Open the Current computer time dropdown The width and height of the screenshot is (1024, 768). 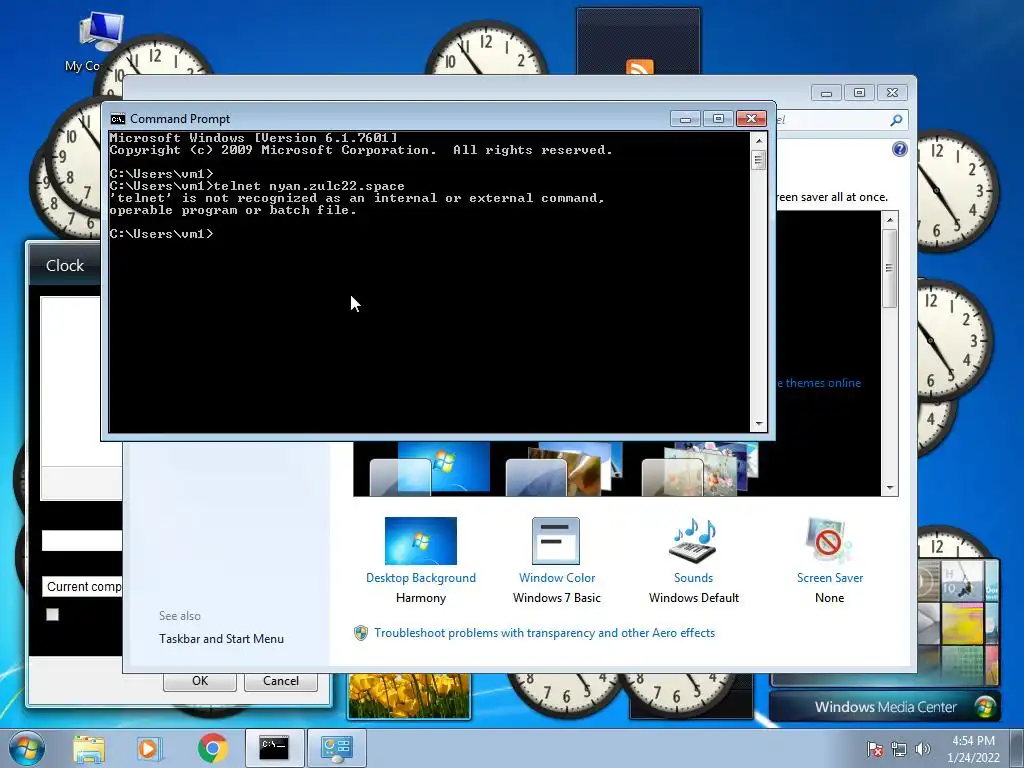(82, 586)
